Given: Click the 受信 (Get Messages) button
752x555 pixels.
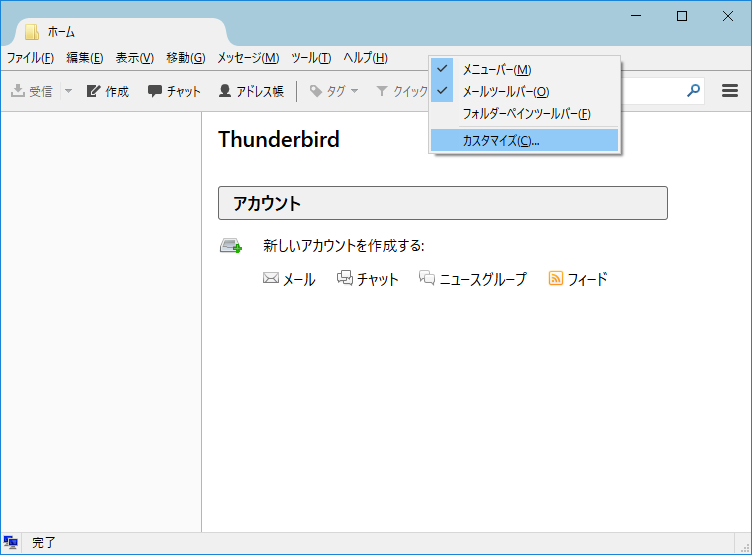Looking at the screenshot, I should pyautogui.click(x=32, y=91).
